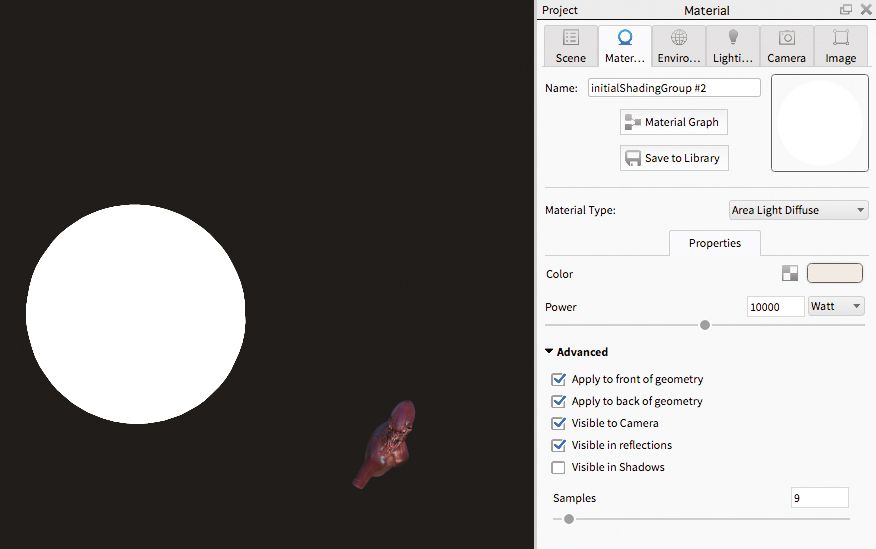Viewport: 876px width, 549px height.
Task: Open the Material Type dropdown
Action: [798, 210]
